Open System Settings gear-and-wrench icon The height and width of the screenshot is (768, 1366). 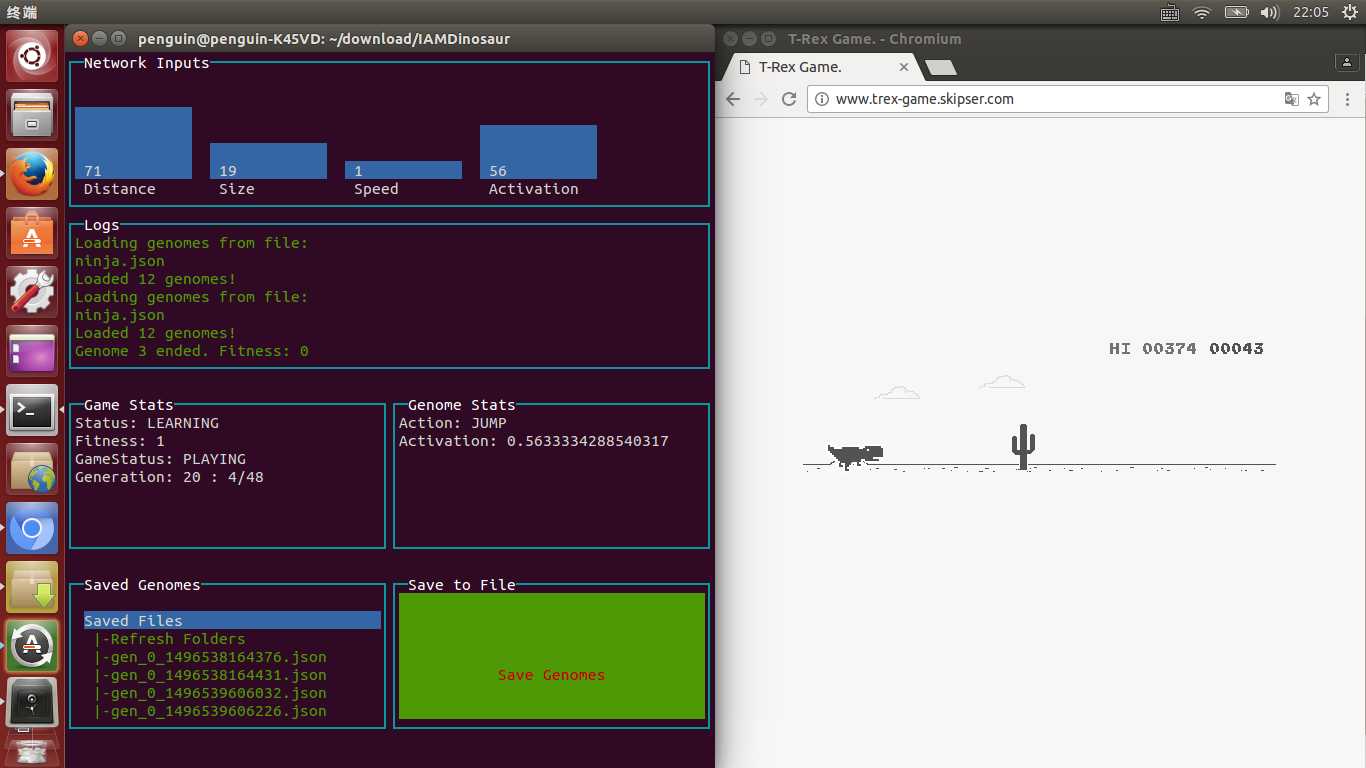tap(32, 292)
